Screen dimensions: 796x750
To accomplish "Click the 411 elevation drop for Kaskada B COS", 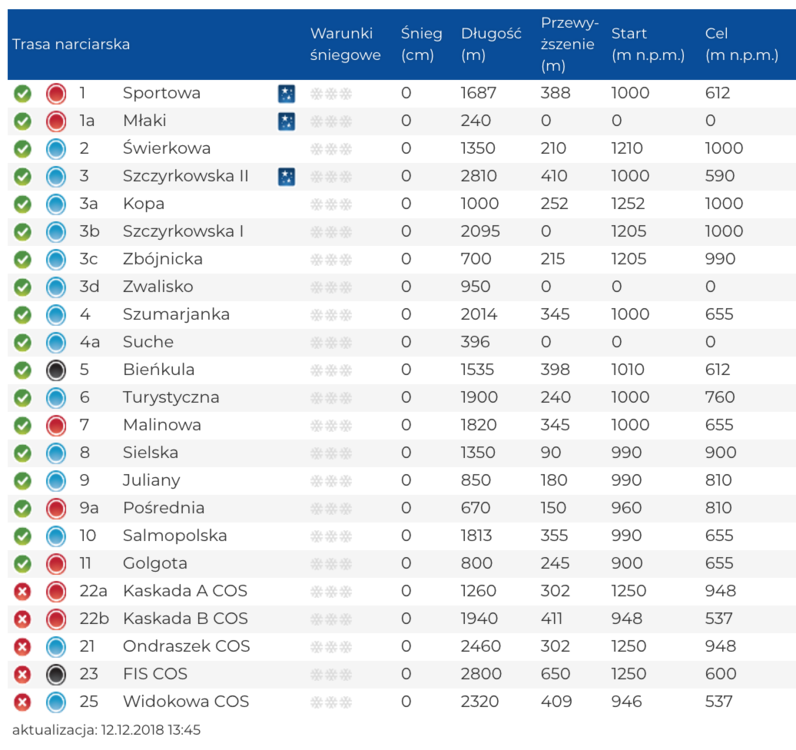I will [x=551, y=619].
